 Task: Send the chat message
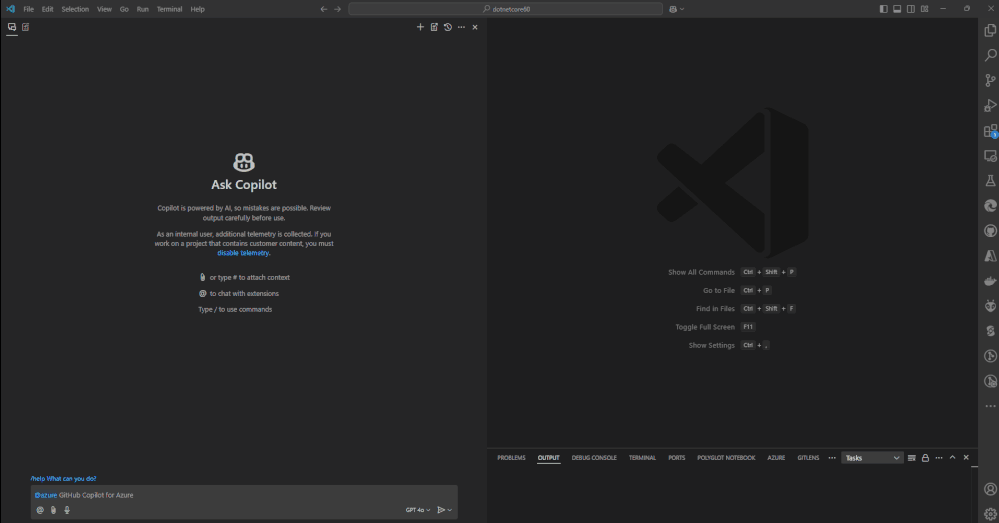(x=441, y=510)
